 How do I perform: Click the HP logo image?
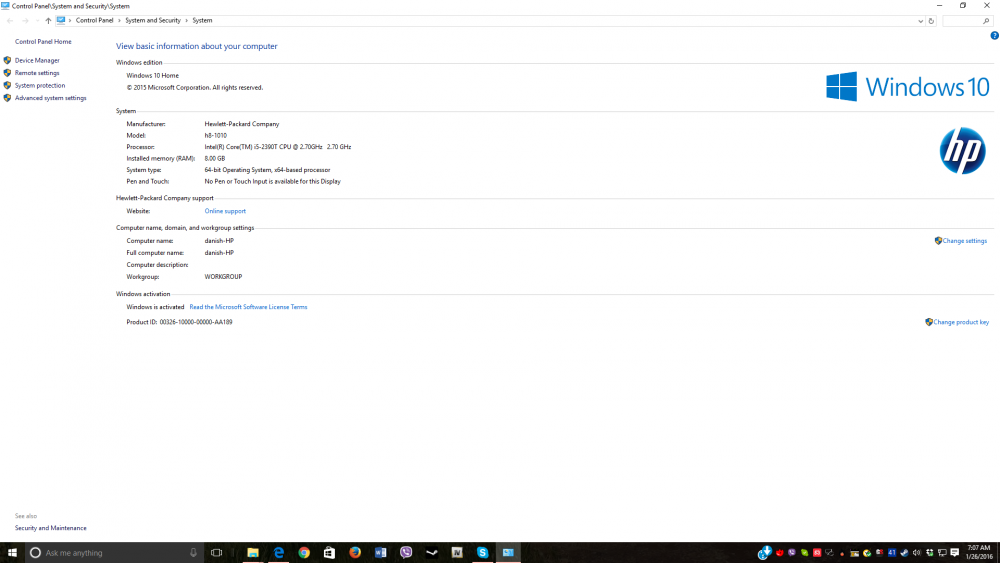(x=962, y=150)
